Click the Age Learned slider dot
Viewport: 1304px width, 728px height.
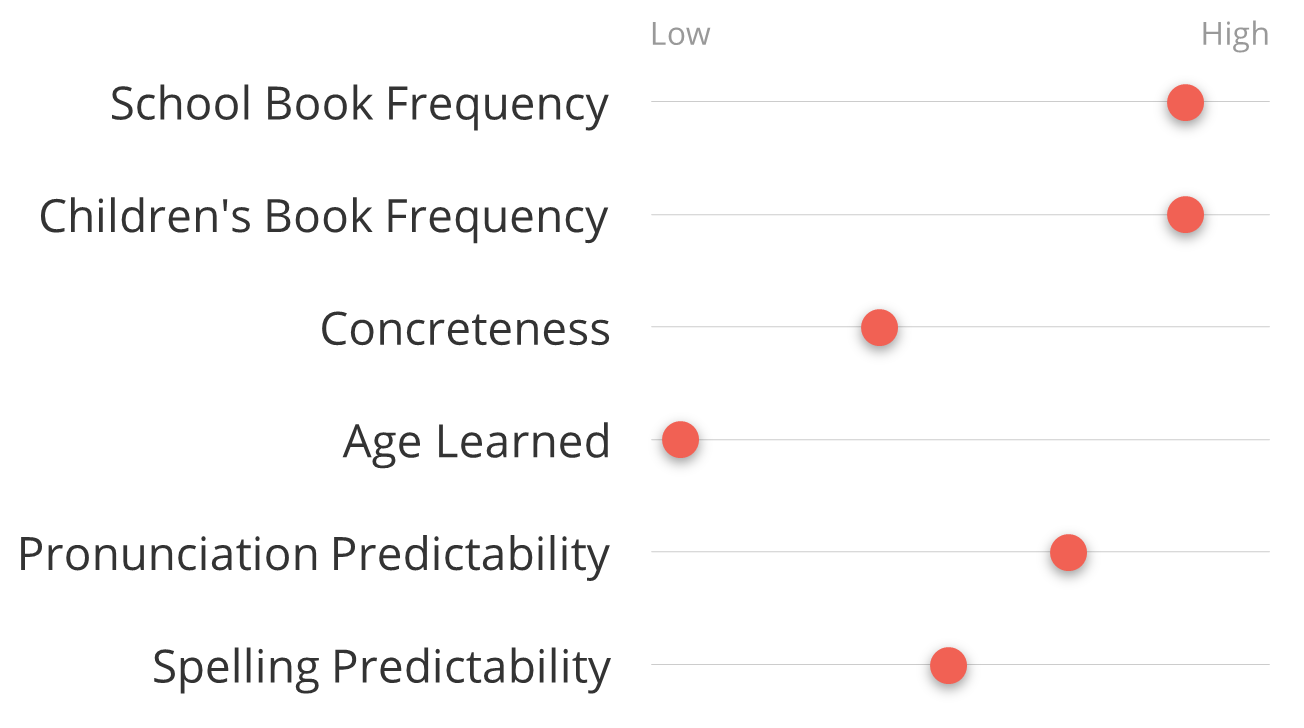click(x=680, y=440)
